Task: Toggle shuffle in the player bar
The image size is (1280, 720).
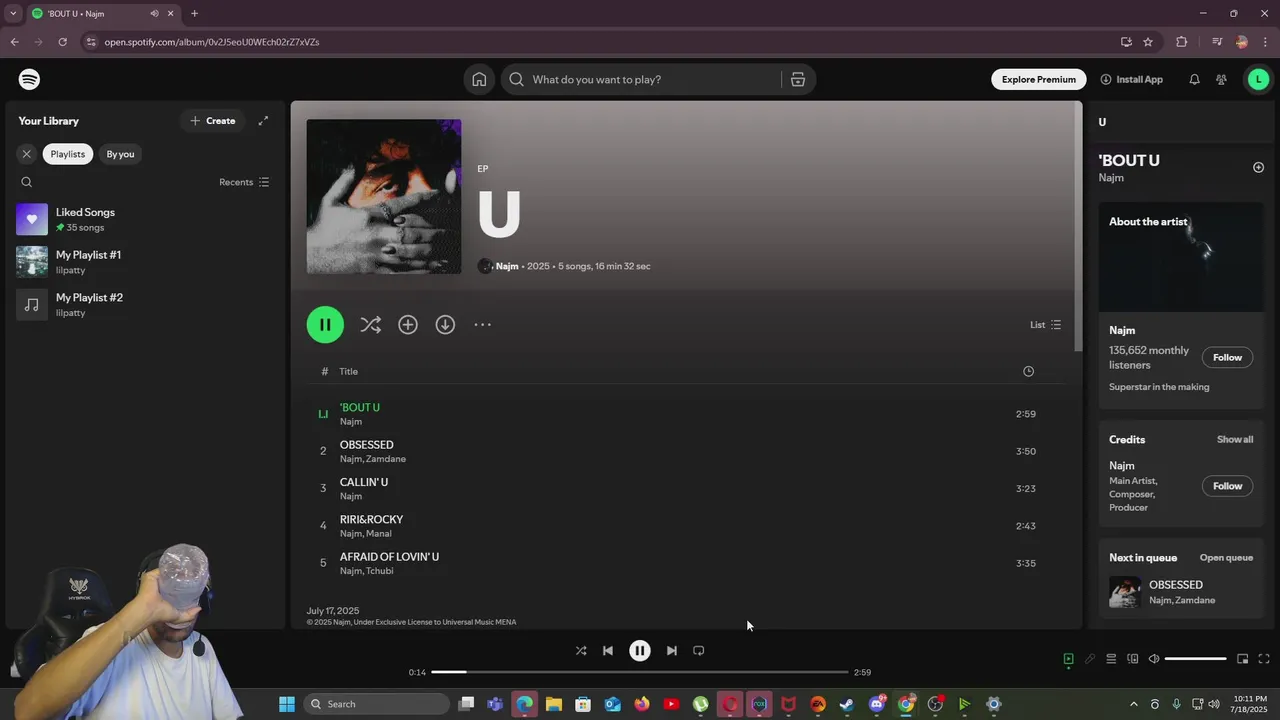Action: [x=581, y=650]
